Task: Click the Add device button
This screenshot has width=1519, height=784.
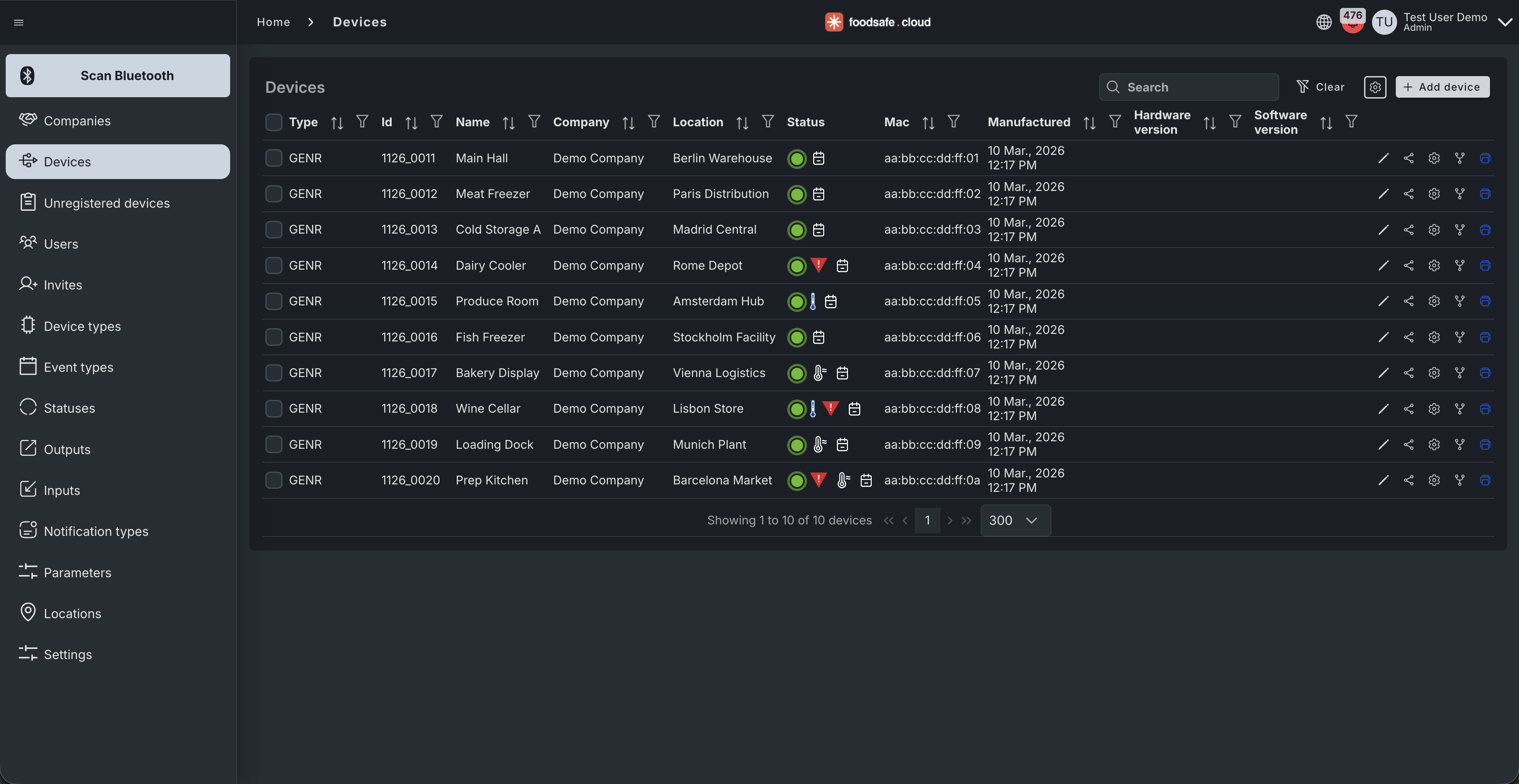Action: pyautogui.click(x=1442, y=87)
